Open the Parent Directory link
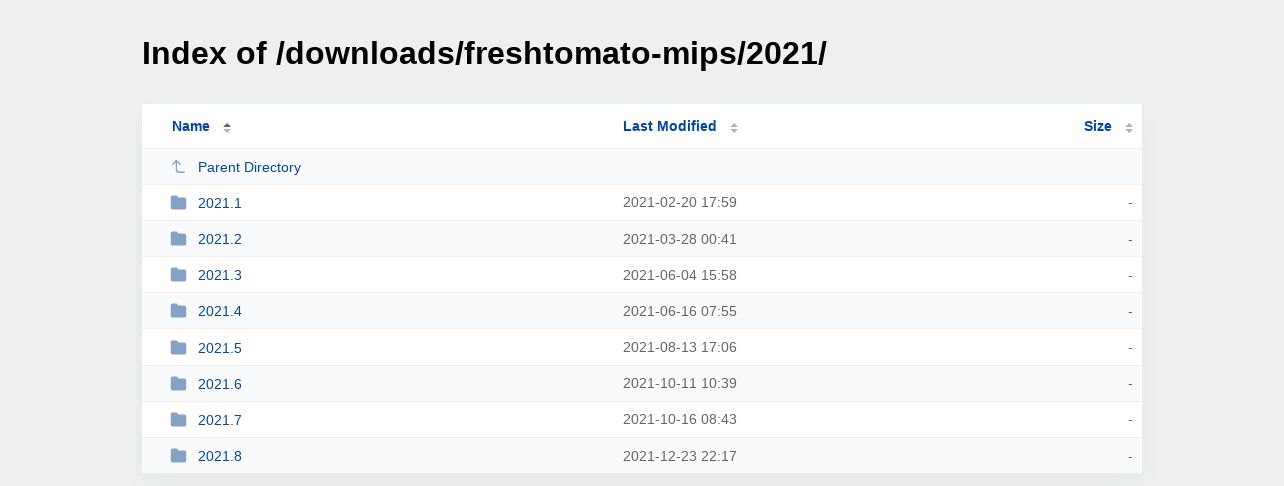Image resolution: width=1284 pixels, height=486 pixels. point(249,167)
